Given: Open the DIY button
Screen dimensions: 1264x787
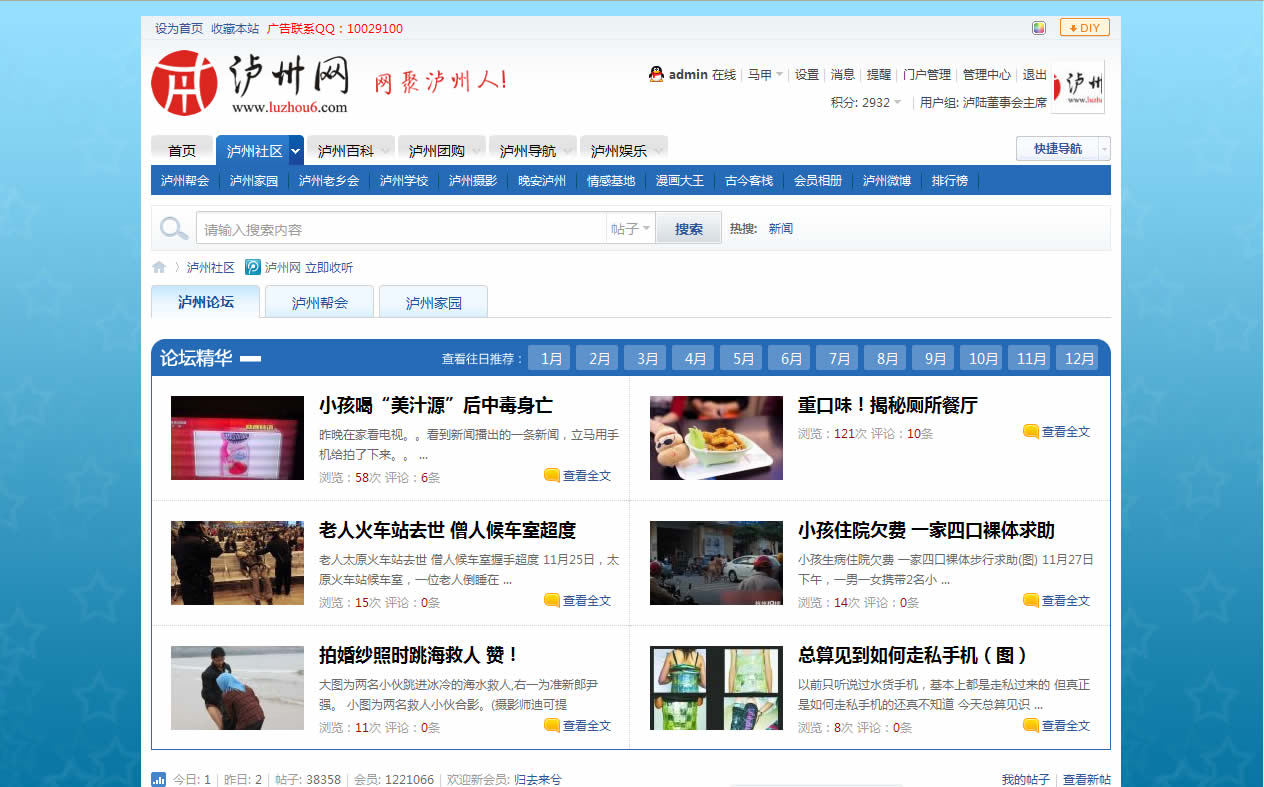Looking at the screenshot, I should pyautogui.click(x=1085, y=28).
